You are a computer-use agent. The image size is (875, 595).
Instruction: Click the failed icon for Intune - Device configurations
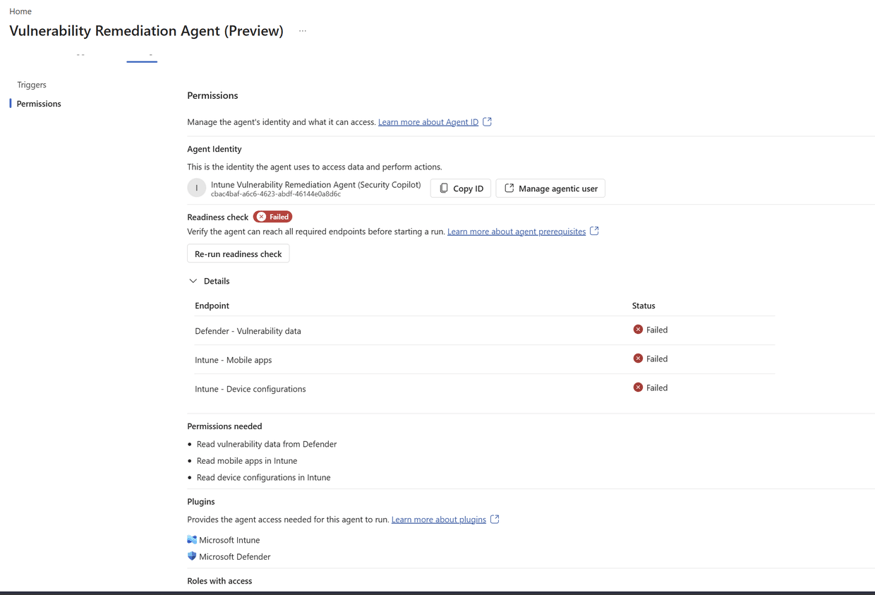[x=638, y=387]
